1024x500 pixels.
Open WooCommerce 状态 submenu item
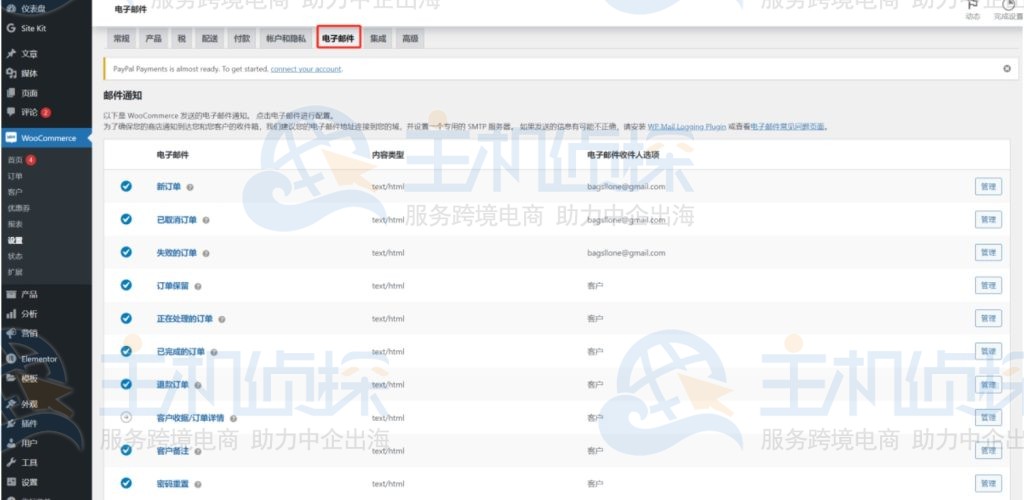pyautogui.click(x=14, y=256)
